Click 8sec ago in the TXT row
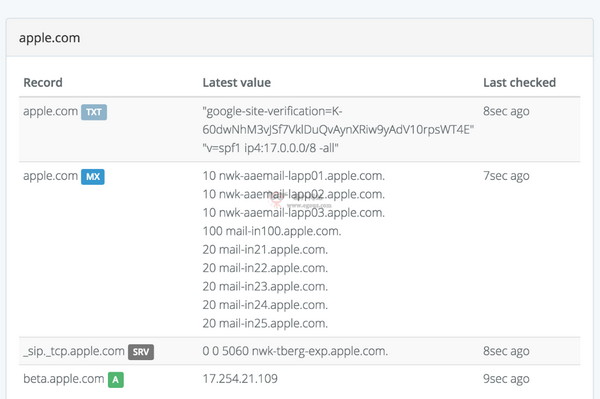Screen dimensions: 600x399 506,111
